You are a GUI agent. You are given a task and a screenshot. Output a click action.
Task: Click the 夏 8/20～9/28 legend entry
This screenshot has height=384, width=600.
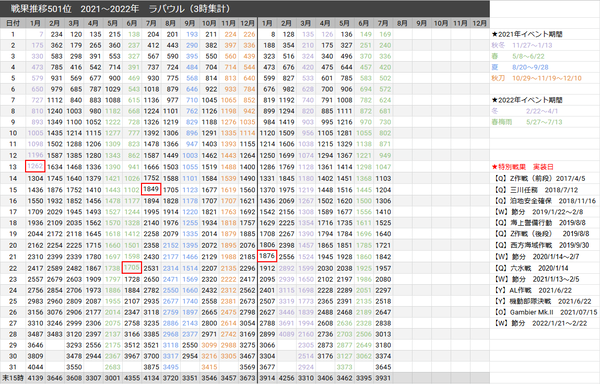click(520, 67)
